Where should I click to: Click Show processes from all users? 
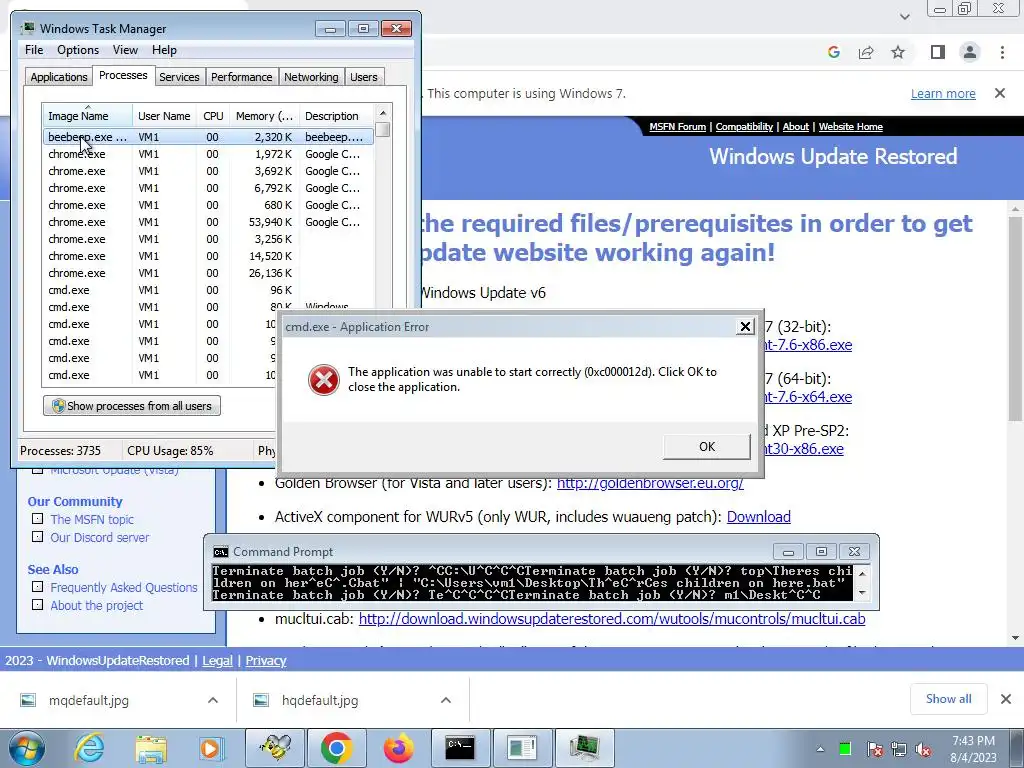tap(132, 406)
